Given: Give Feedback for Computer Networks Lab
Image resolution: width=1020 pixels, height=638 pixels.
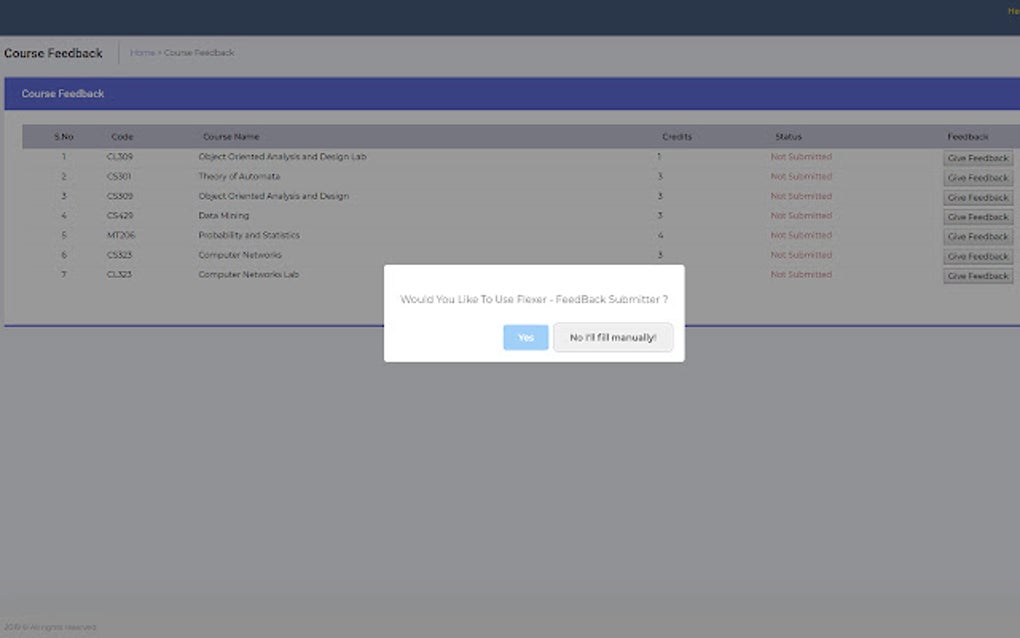Looking at the screenshot, I should click(x=977, y=275).
